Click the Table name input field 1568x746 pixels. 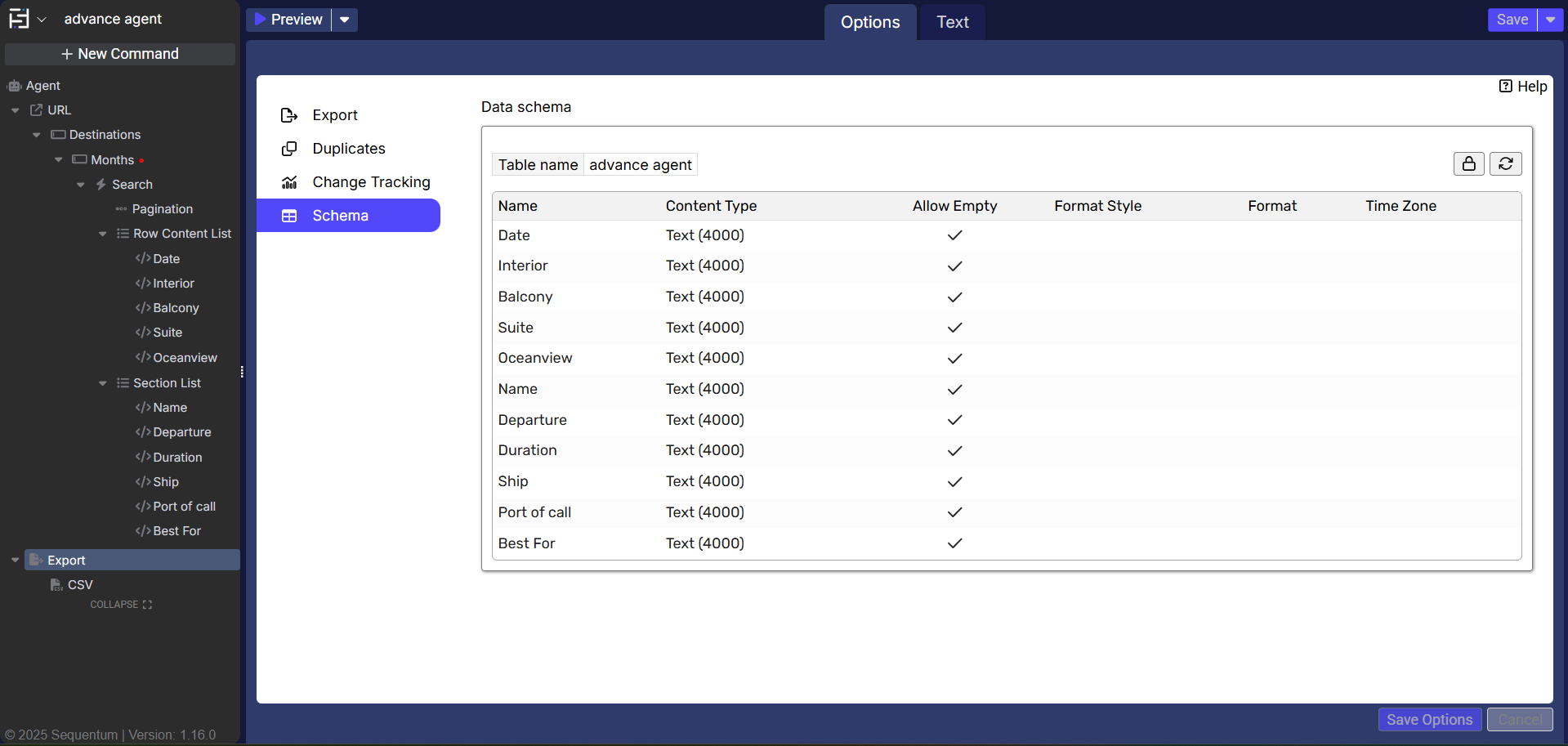[x=640, y=165]
